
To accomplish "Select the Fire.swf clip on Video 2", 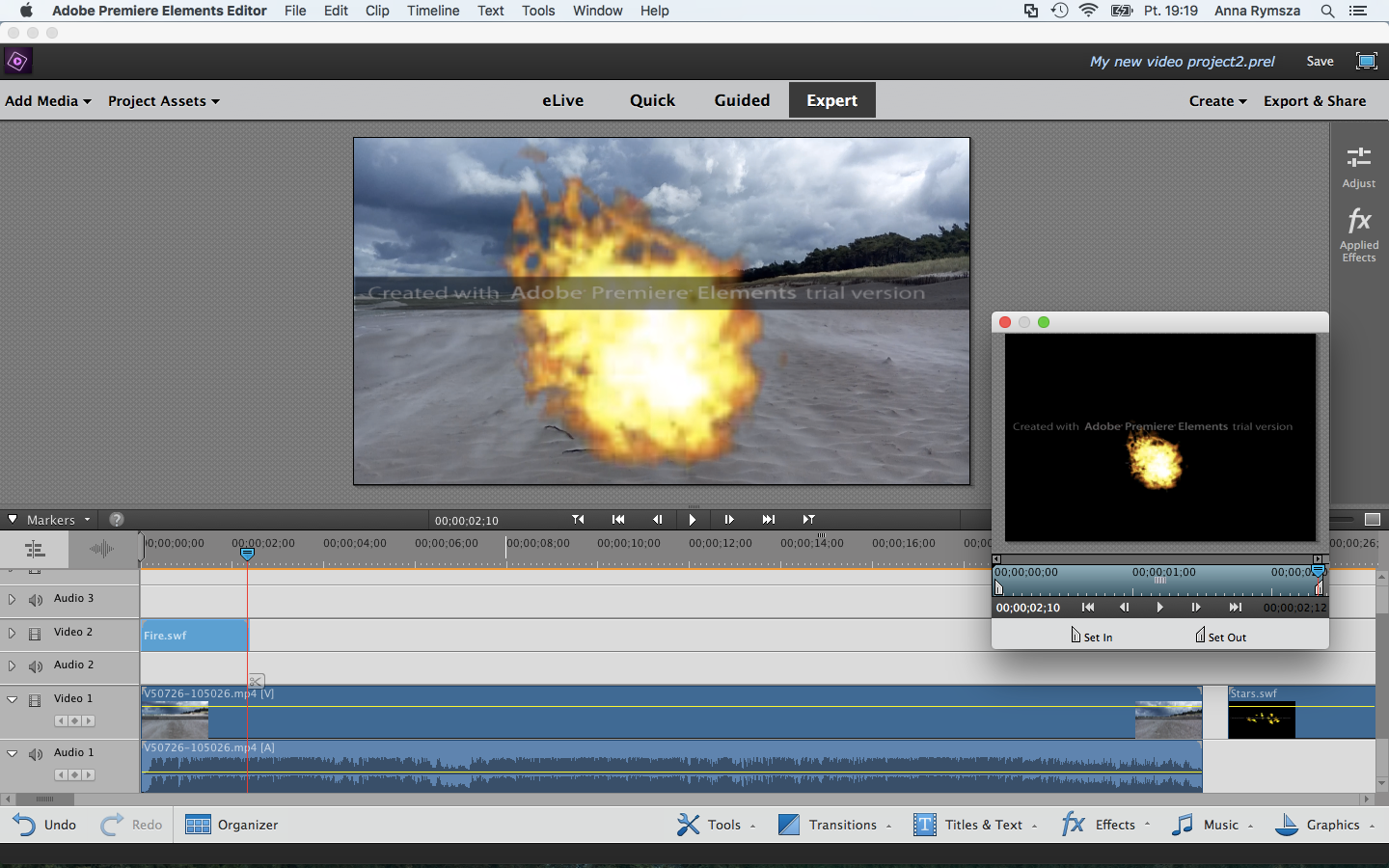I will pyautogui.click(x=194, y=636).
